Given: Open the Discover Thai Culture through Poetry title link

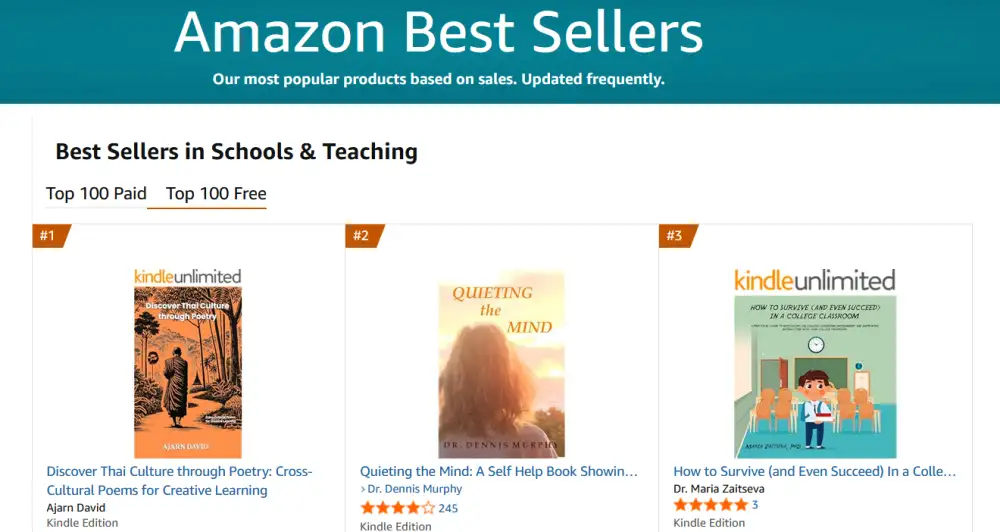Looking at the screenshot, I should point(179,481).
